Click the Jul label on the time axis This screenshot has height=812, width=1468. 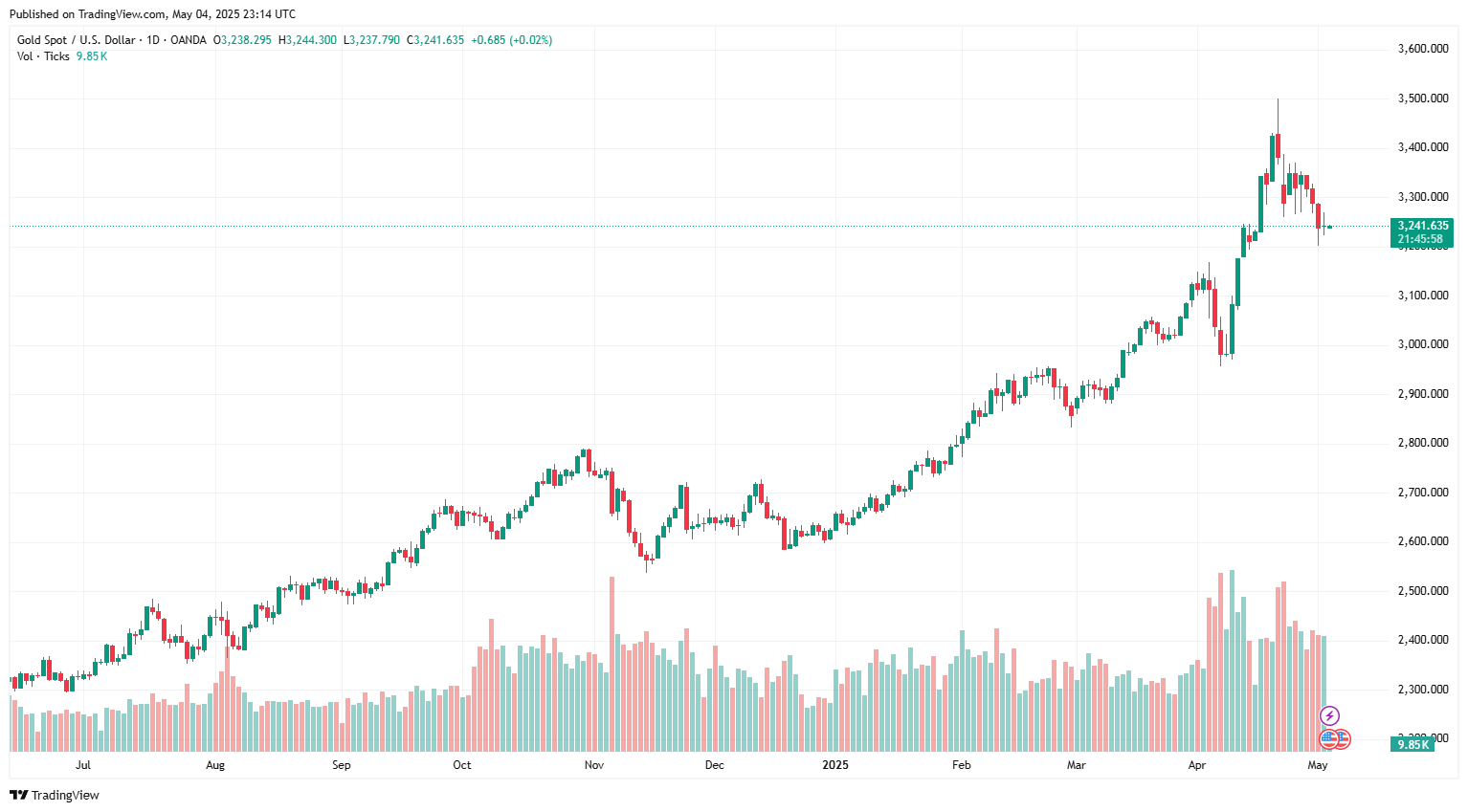point(83,765)
